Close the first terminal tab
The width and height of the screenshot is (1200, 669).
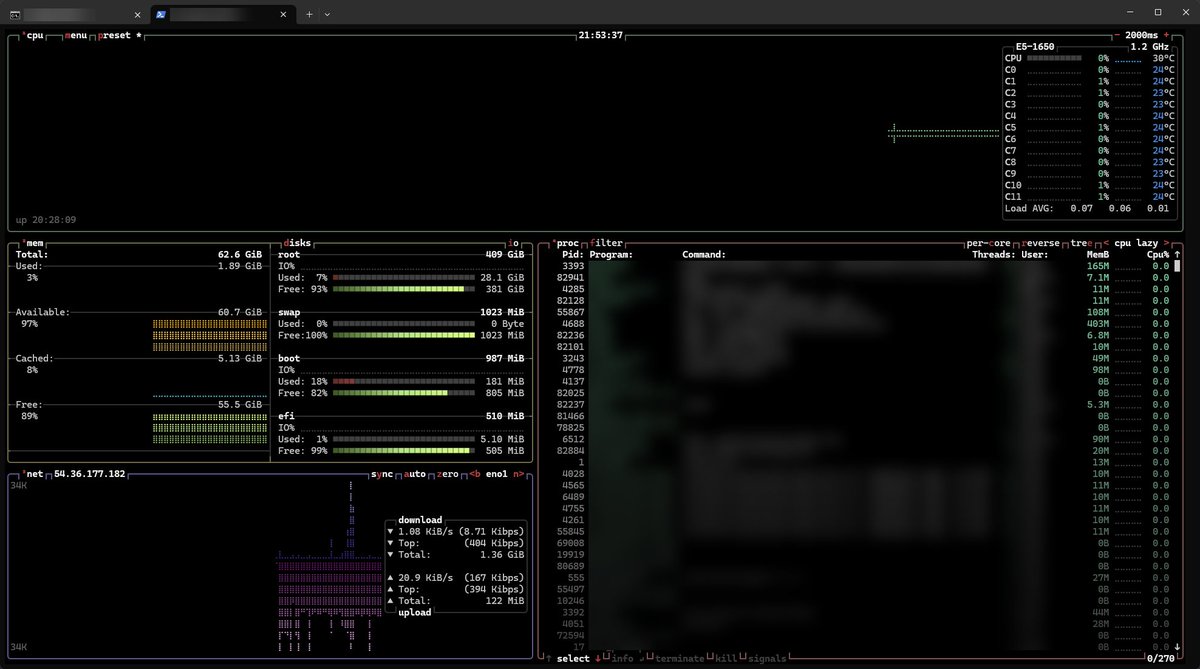tap(136, 14)
